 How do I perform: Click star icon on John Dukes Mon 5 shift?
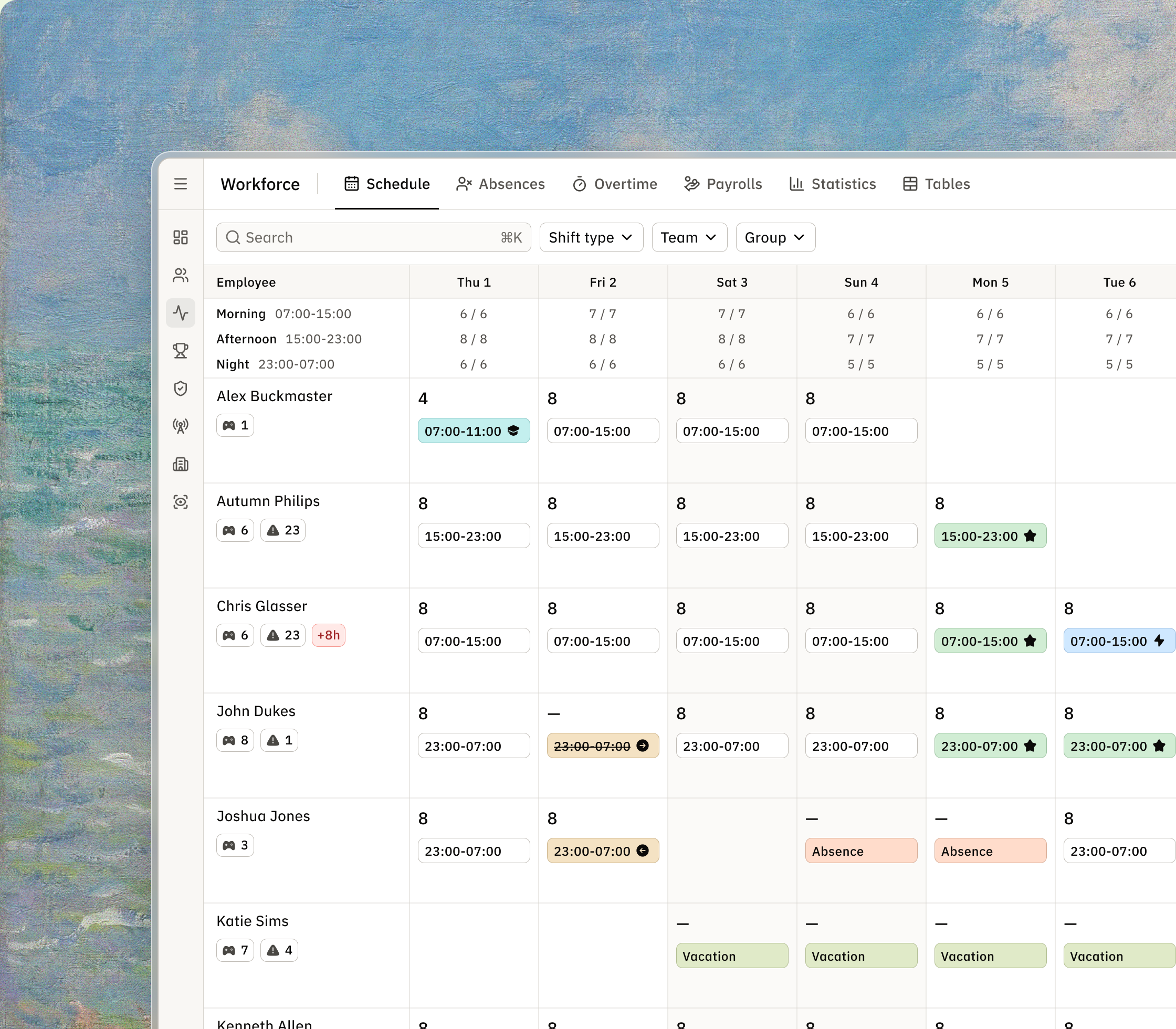pyautogui.click(x=1030, y=745)
